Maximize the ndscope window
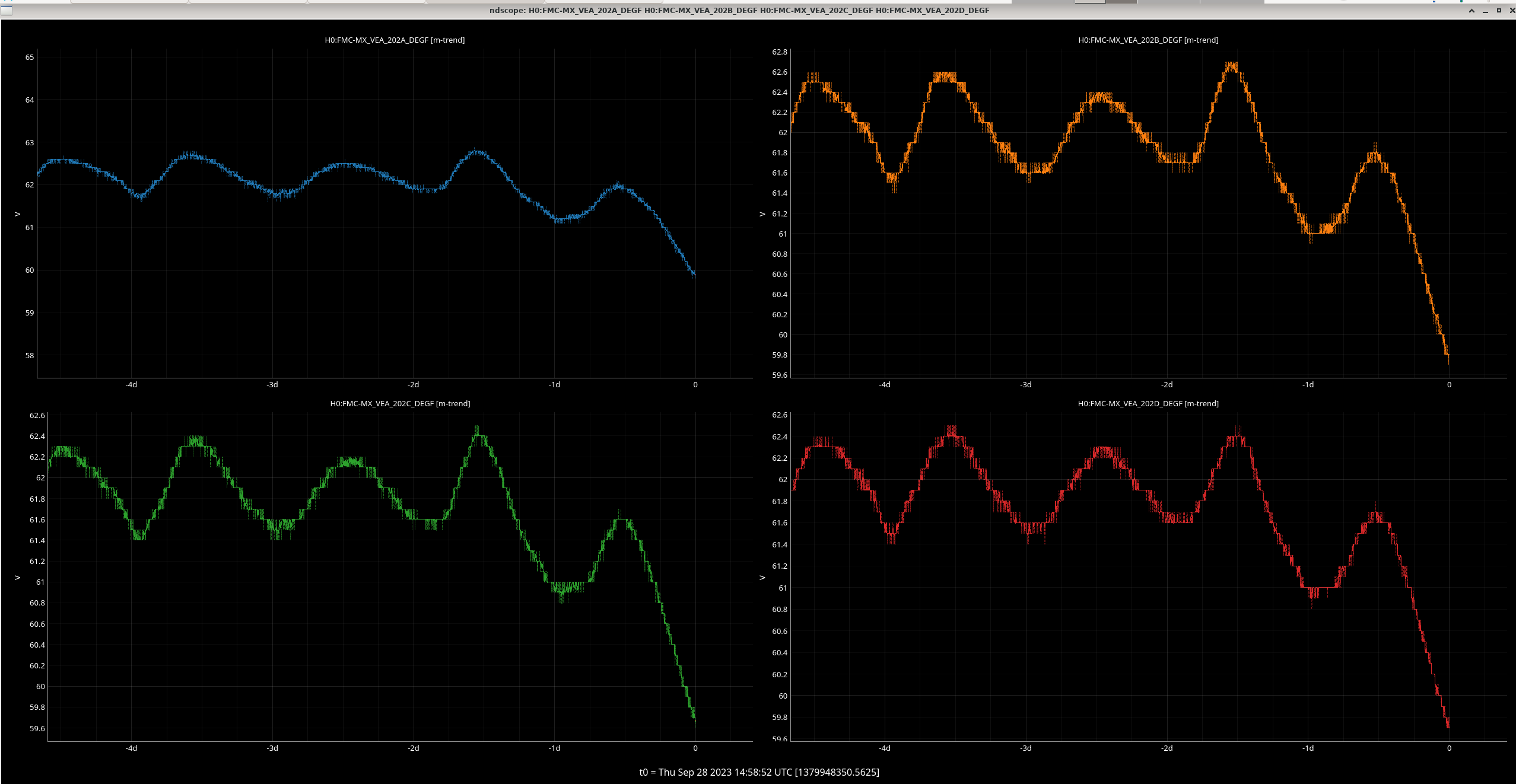Viewport: 1516px width, 784px height. (1499, 10)
